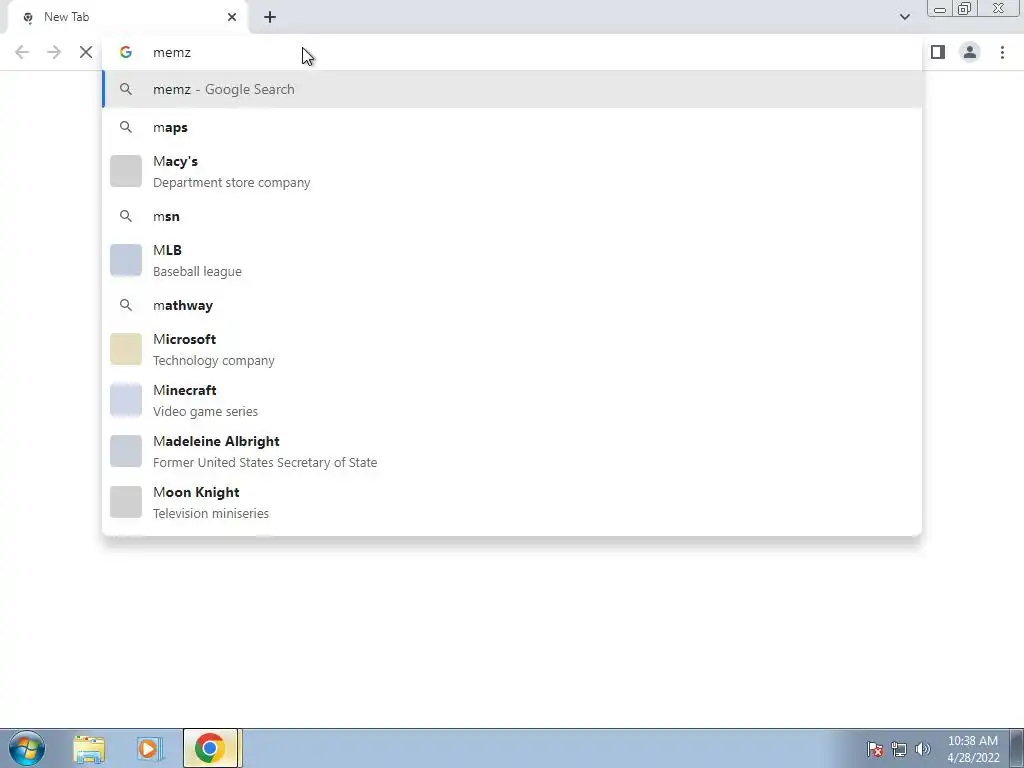This screenshot has height=768, width=1024.
Task: Open the tab search chevron
Action: (x=904, y=17)
